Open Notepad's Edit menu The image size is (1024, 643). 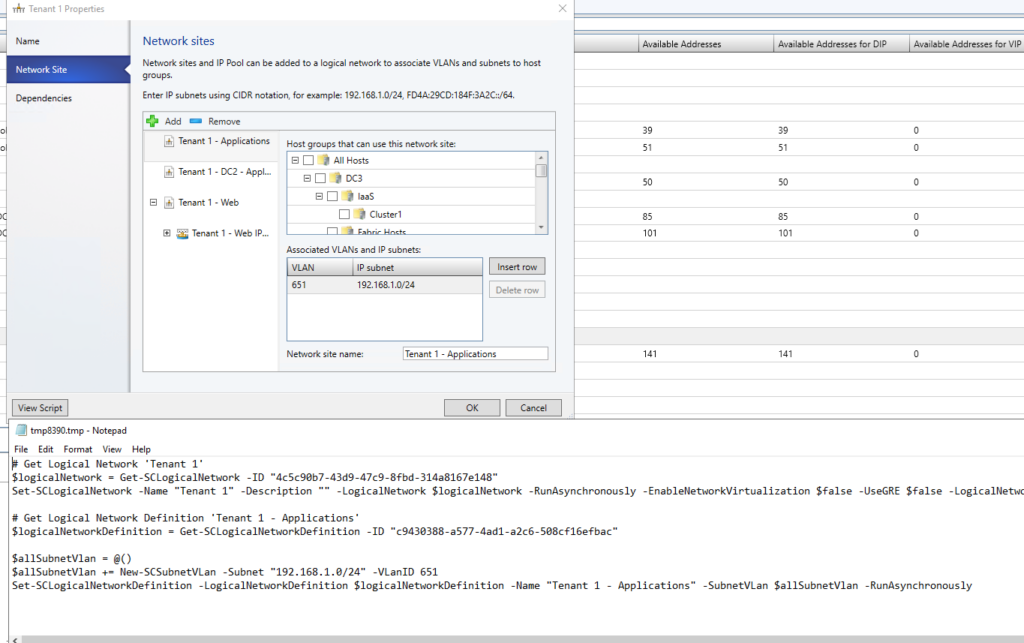tap(46, 449)
